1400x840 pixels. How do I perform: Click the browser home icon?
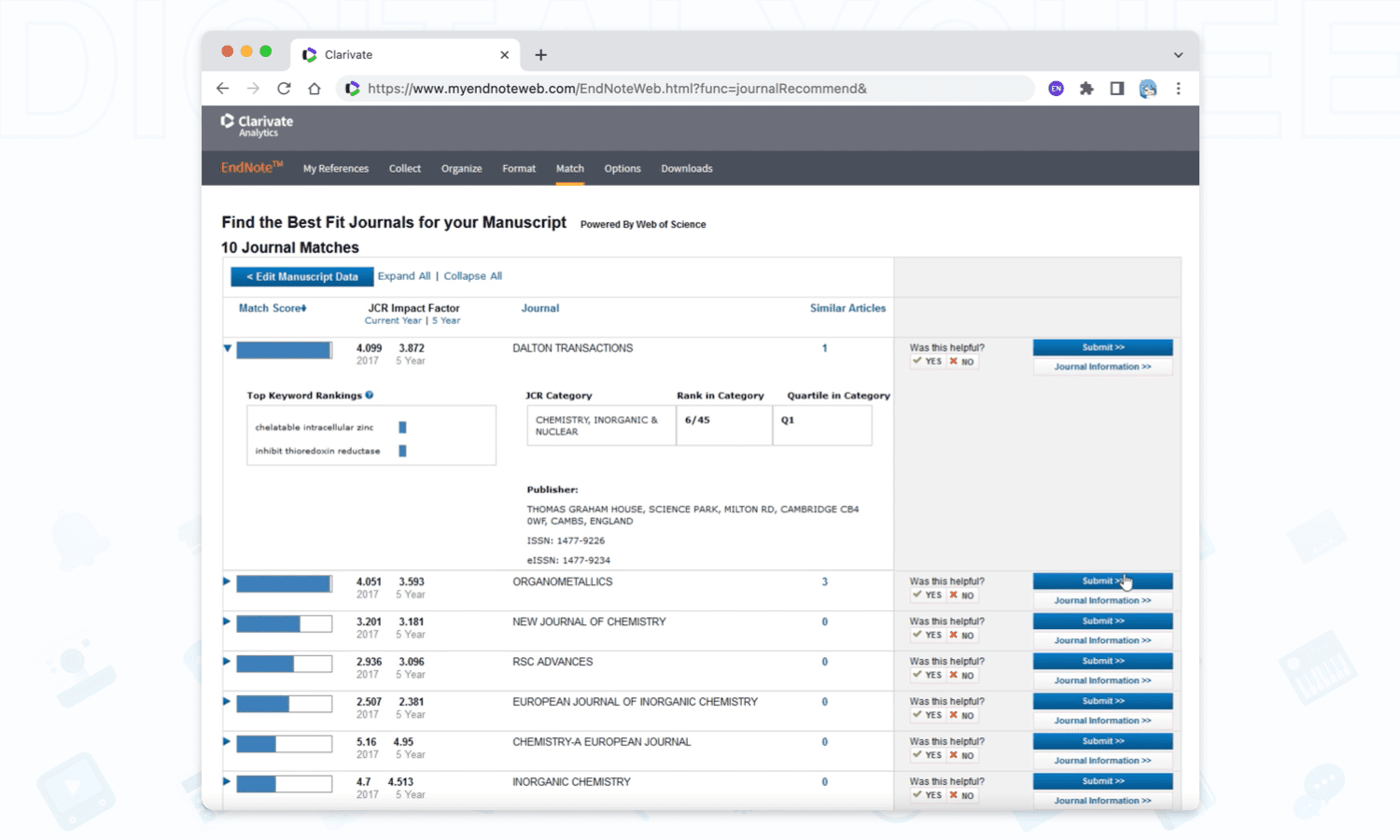coord(315,89)
